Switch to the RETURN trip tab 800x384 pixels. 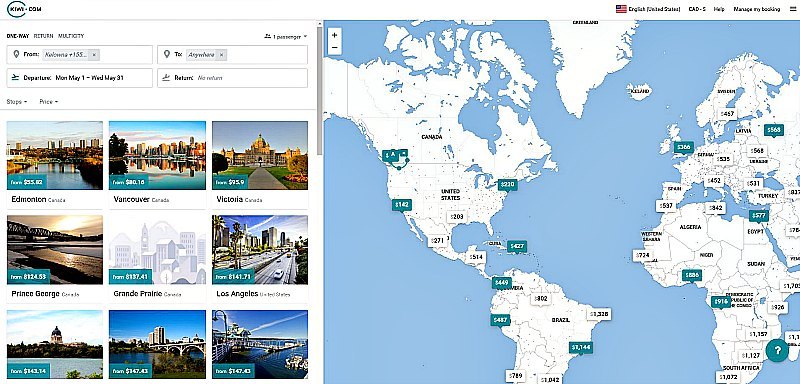pos(43,36)
